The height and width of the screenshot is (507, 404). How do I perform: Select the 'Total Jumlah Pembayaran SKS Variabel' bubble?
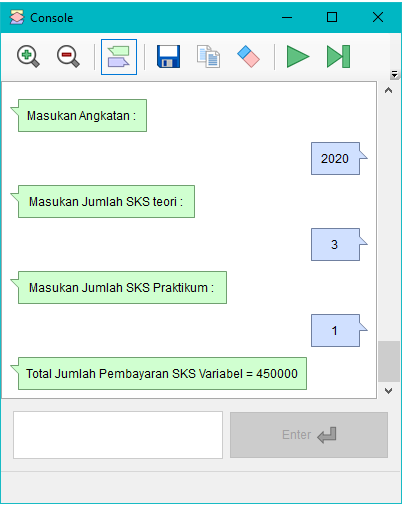pyautogui.click(x=159, y=373)
